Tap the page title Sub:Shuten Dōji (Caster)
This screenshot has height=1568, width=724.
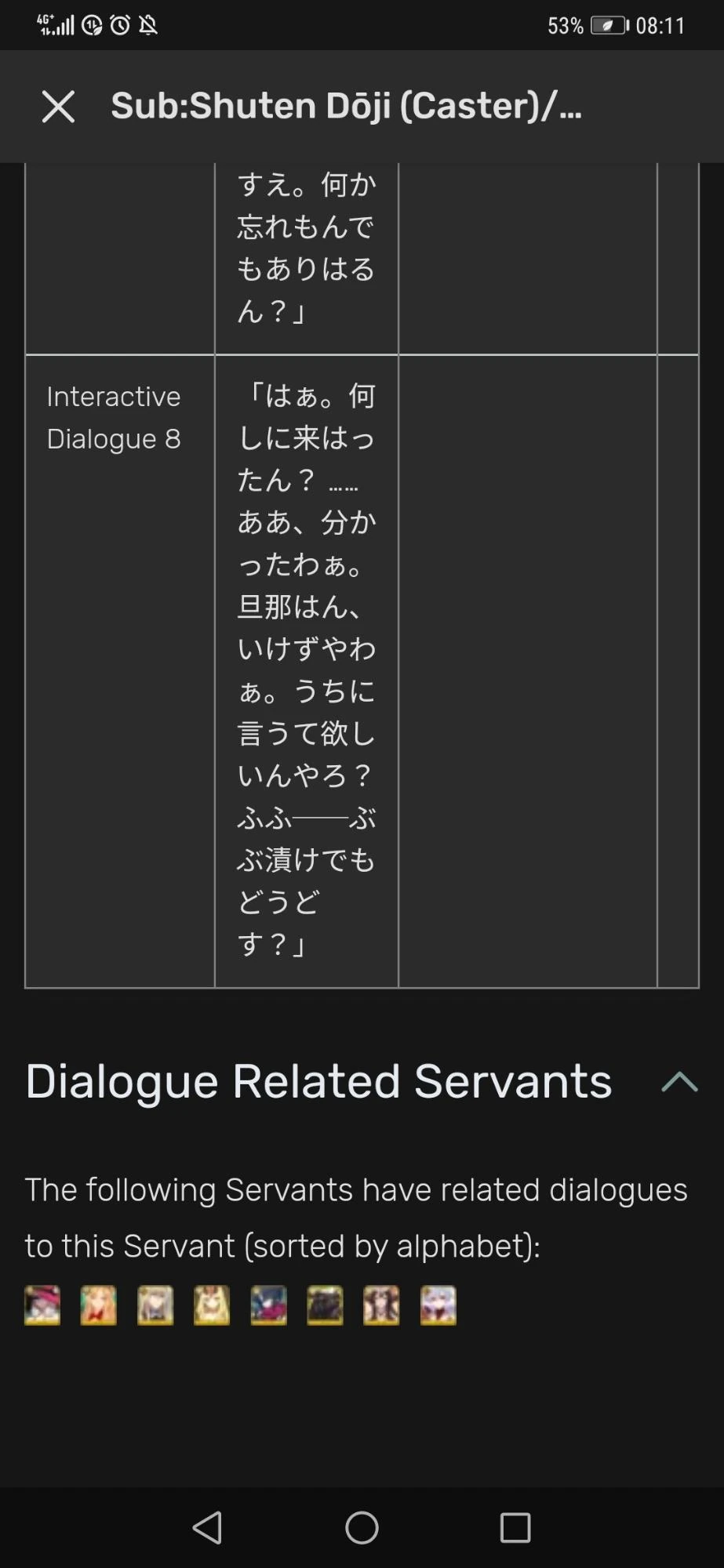(x=346, y=106)
